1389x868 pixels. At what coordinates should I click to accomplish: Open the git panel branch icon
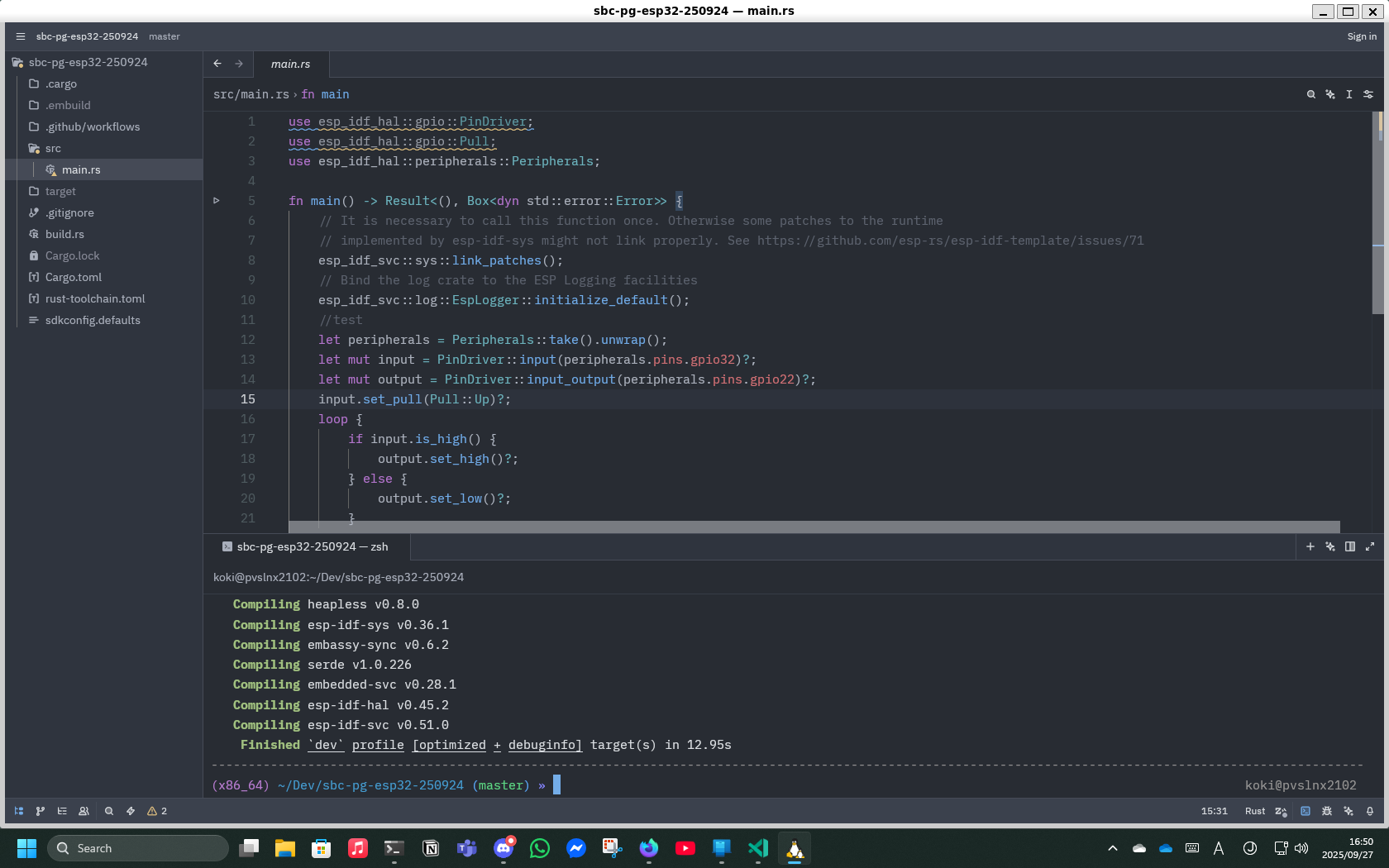coord(41,811)
